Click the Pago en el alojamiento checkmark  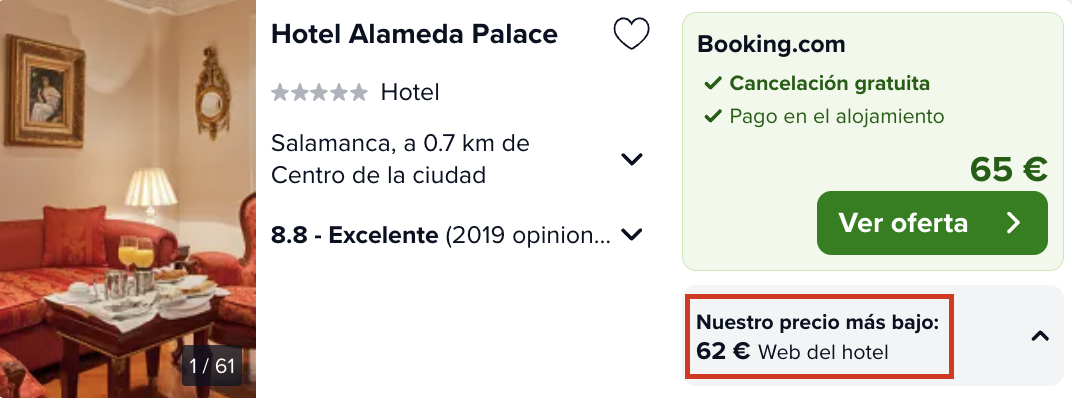pyautogui.click(x=713, y=116)
